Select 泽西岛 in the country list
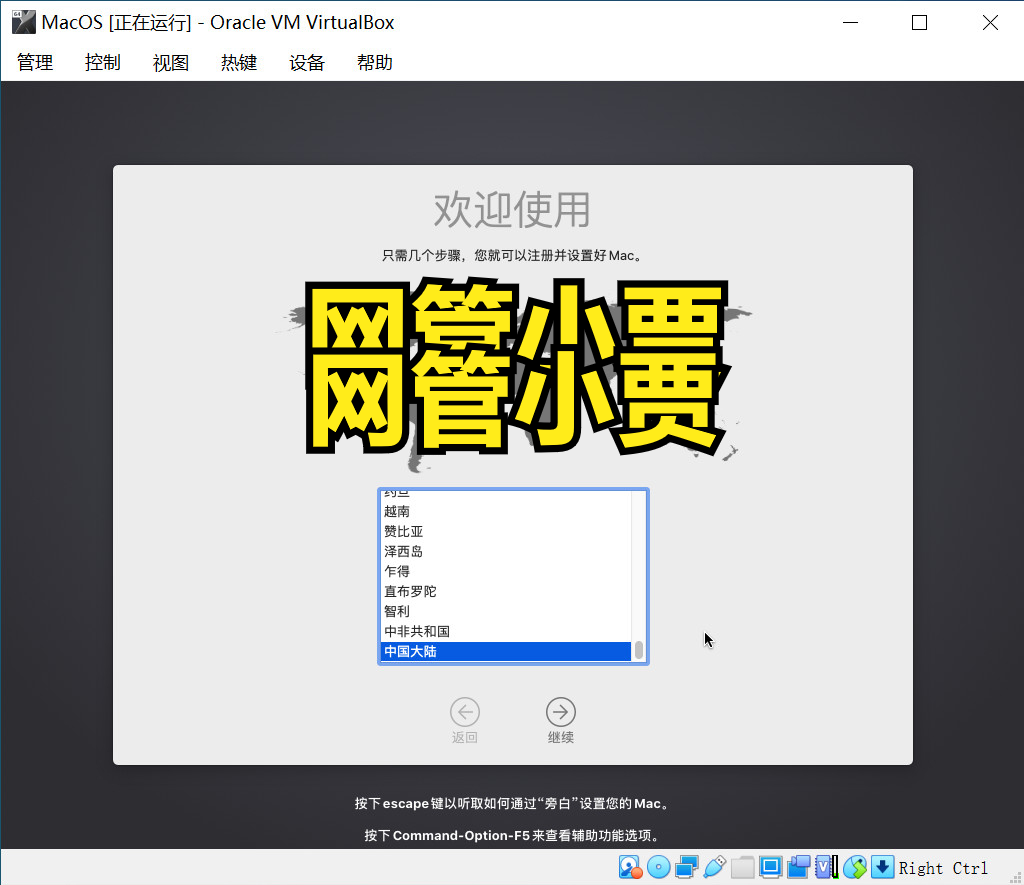1024x885 pixels. click(x=505, y=551)
